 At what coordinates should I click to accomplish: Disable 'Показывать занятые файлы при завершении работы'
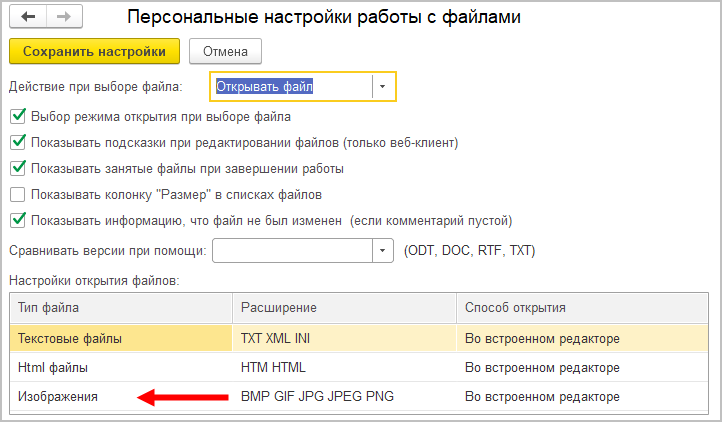(17, 169)
